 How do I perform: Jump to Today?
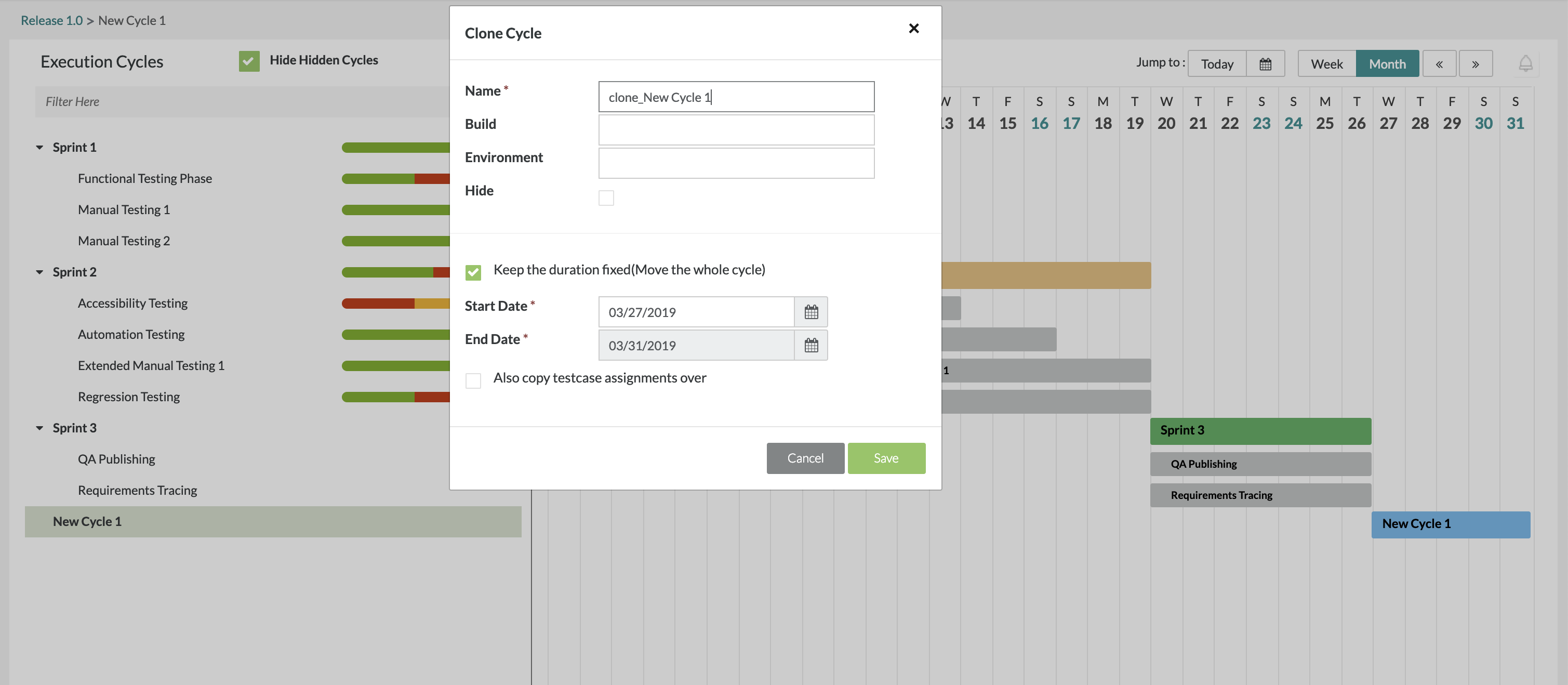1217,64
